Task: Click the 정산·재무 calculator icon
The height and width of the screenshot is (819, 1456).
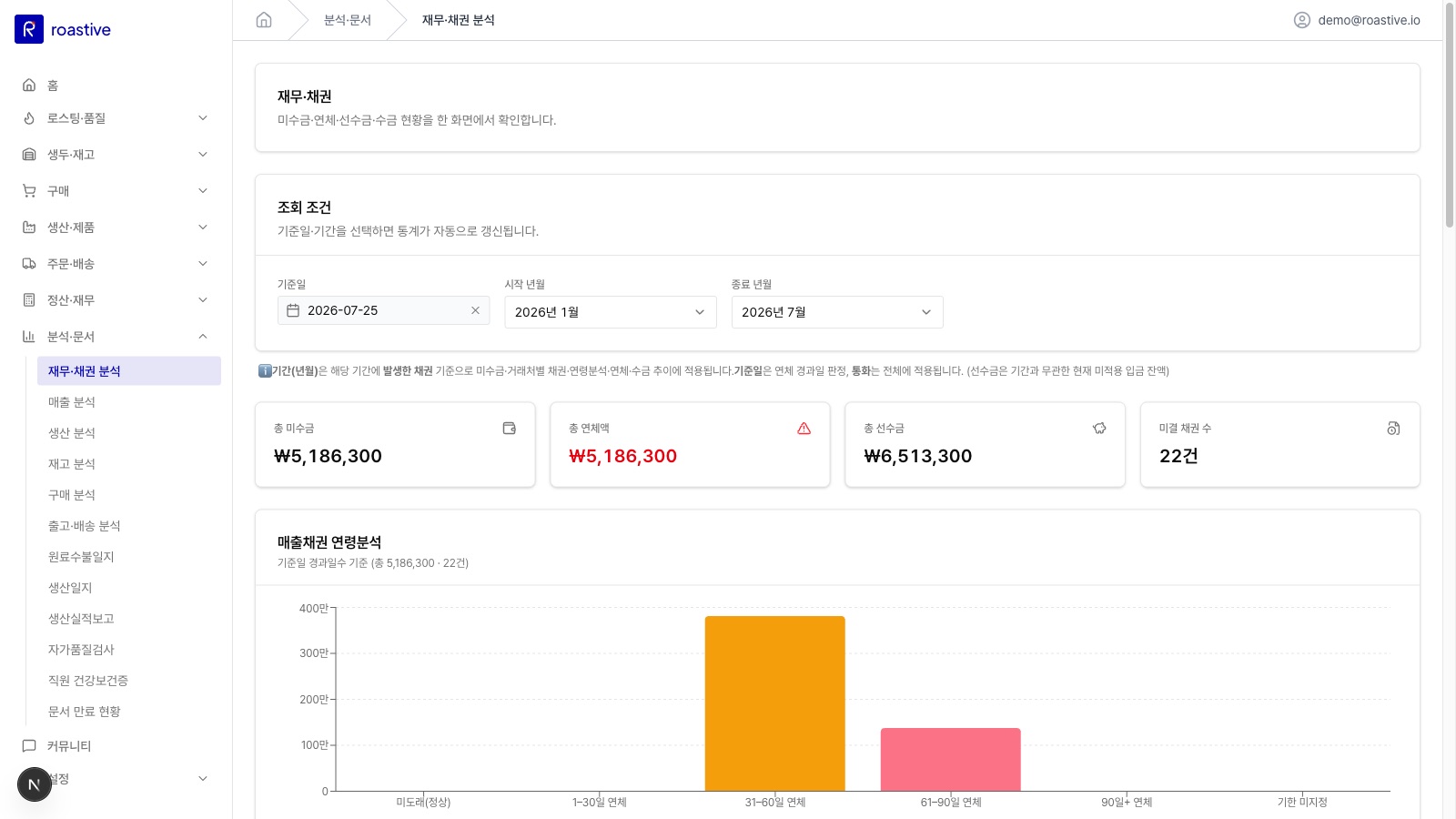Action: click(x=29, y=300)
